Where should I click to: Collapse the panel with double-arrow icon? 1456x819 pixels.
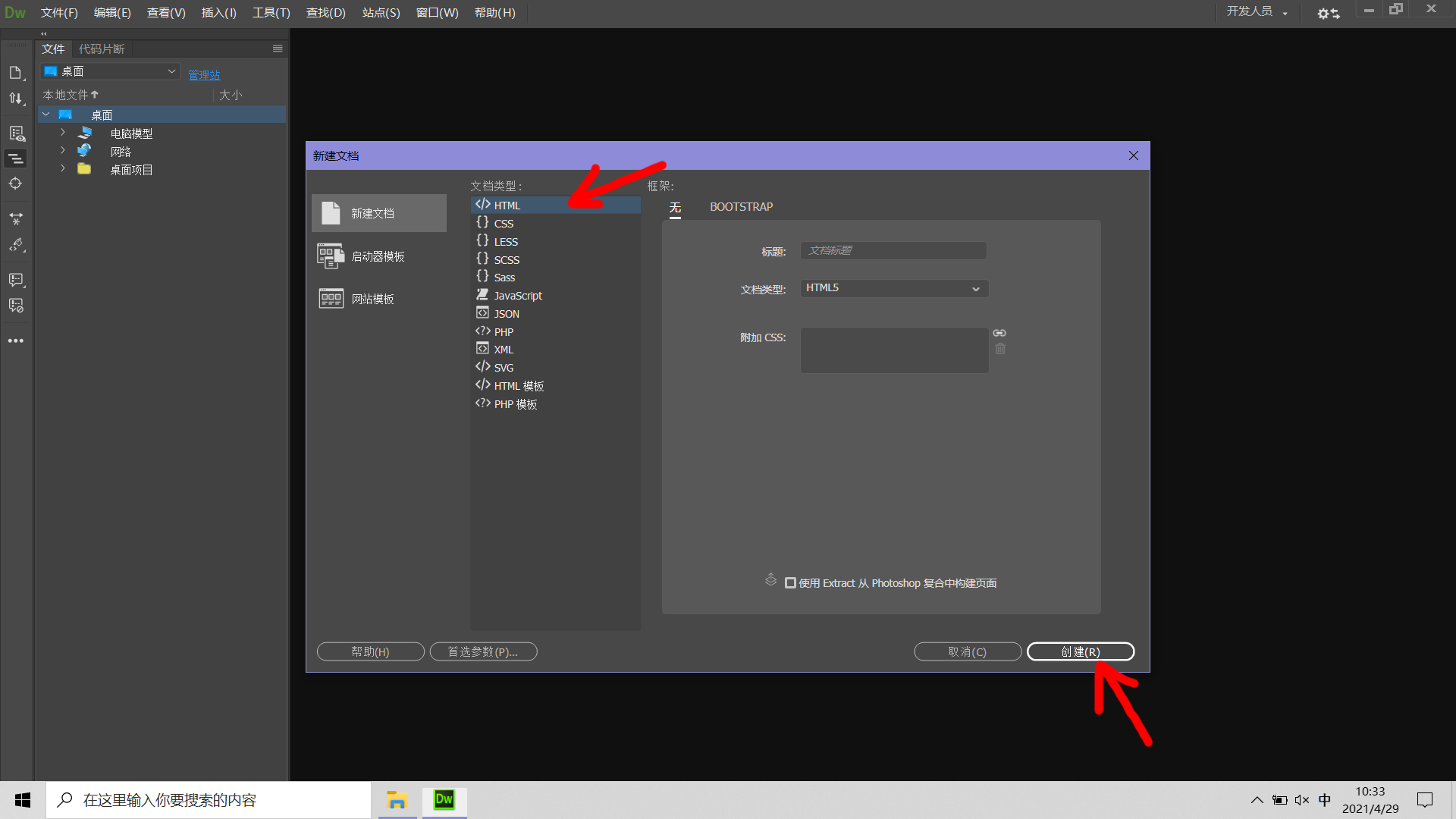coord(44,33)
